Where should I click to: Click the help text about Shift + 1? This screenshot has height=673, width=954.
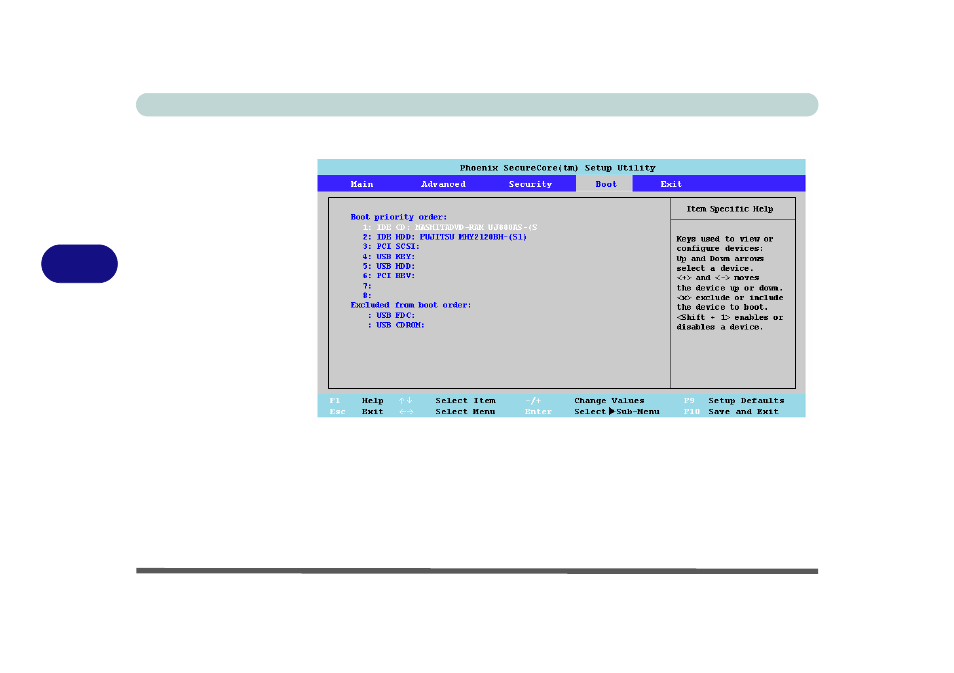point(729,322)
